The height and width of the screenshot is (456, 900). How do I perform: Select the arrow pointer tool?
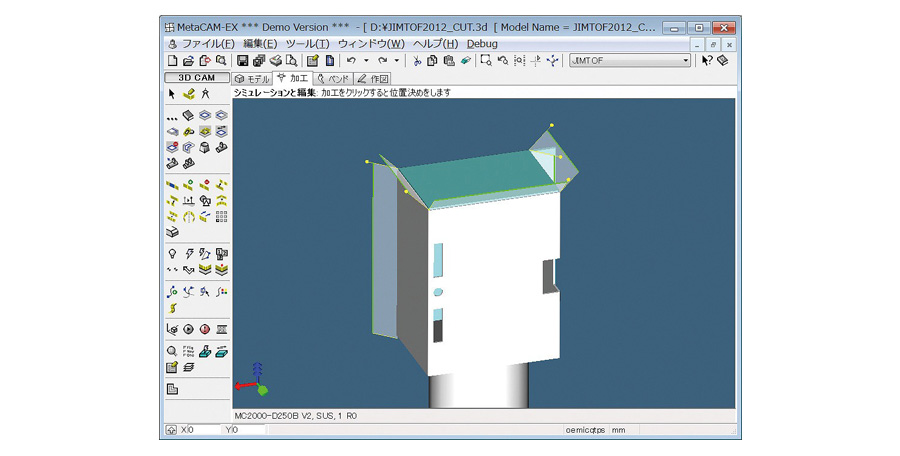pos(172,94)
